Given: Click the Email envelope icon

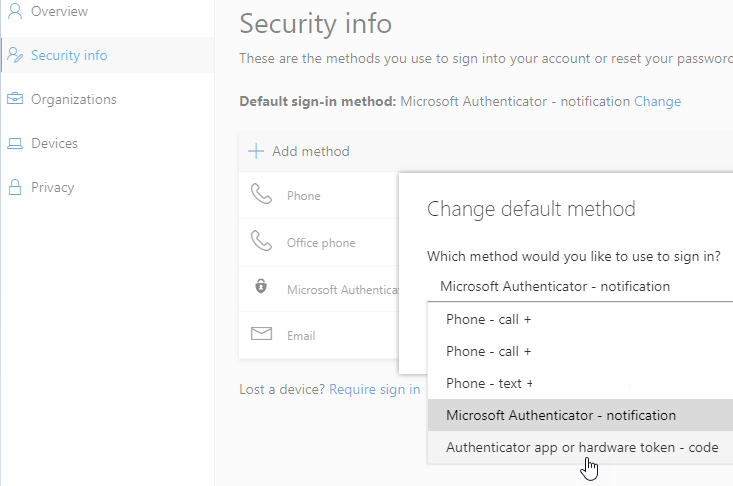Looking at the screenshot, I should point(261,335).
